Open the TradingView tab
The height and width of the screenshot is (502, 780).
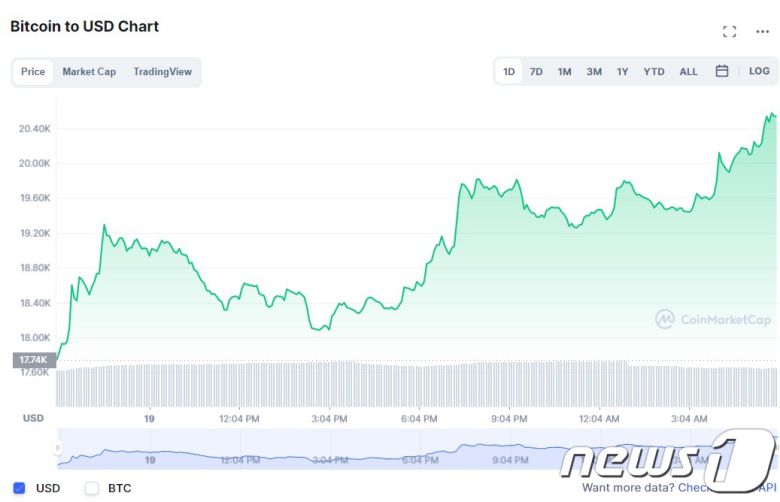[162, 71]
